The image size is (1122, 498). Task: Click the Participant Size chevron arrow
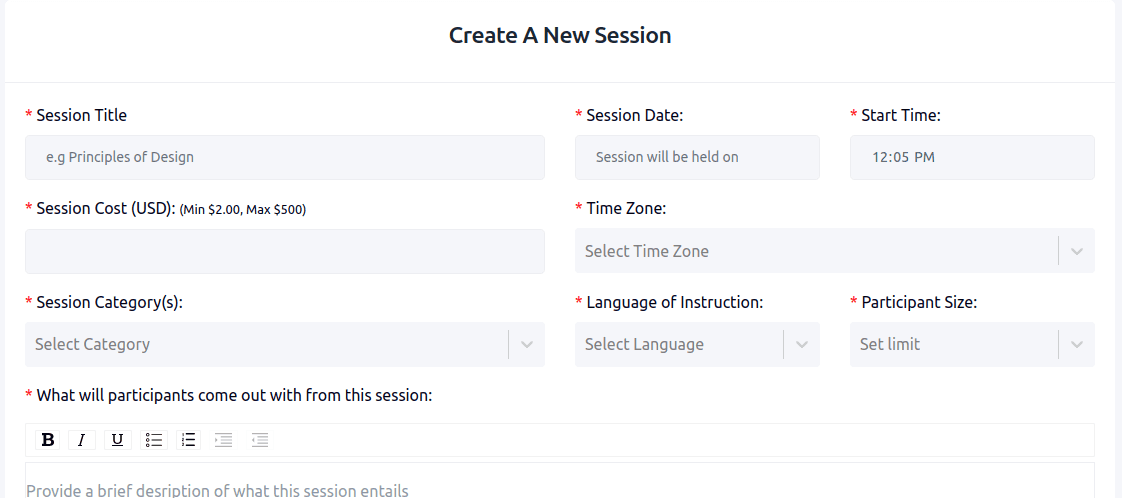coord(1077,344)
